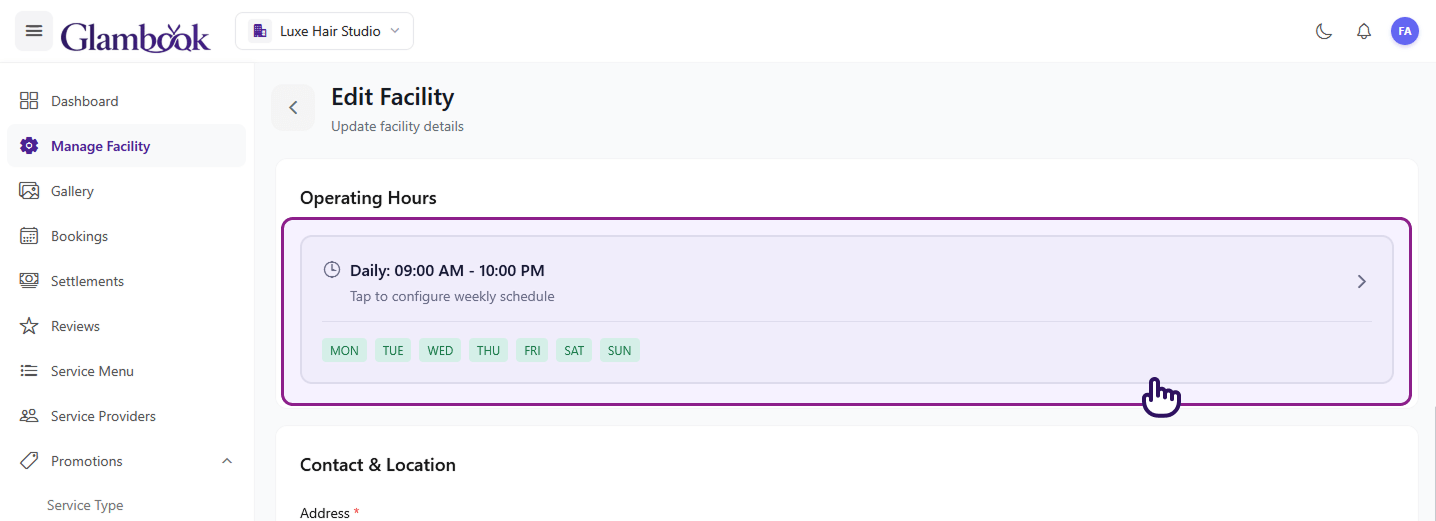Click the Service Menu list icon
This screenshot has height=521, width=1436.
(x=29, y=371)
